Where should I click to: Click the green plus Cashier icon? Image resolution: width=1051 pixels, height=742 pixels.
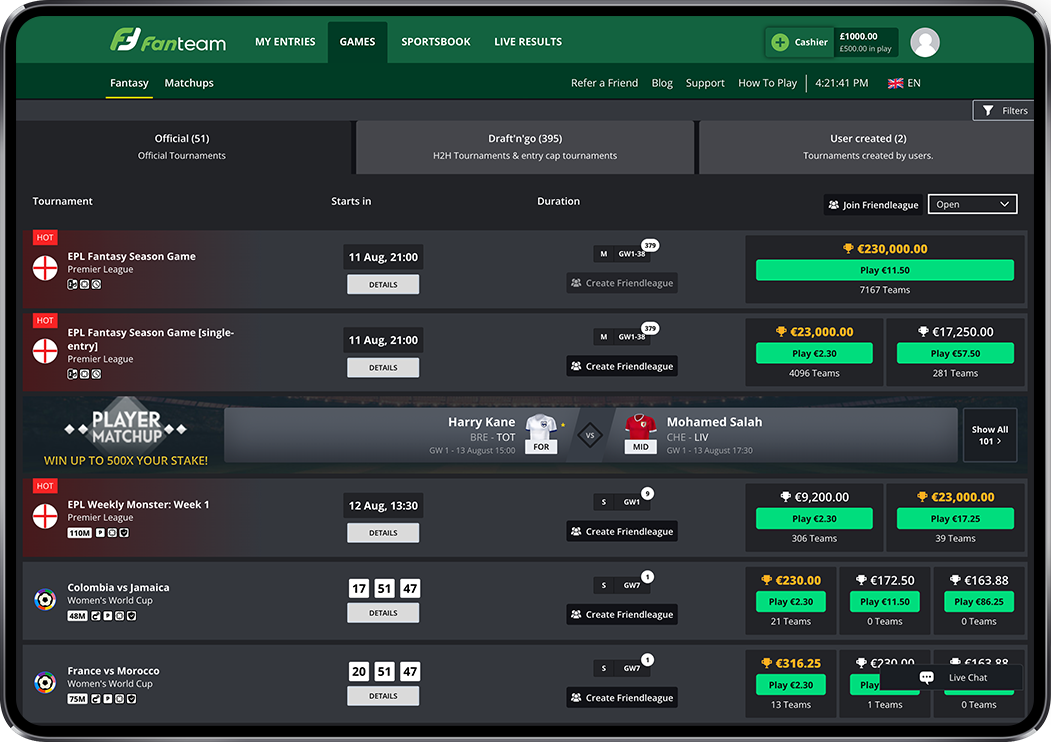780,42
